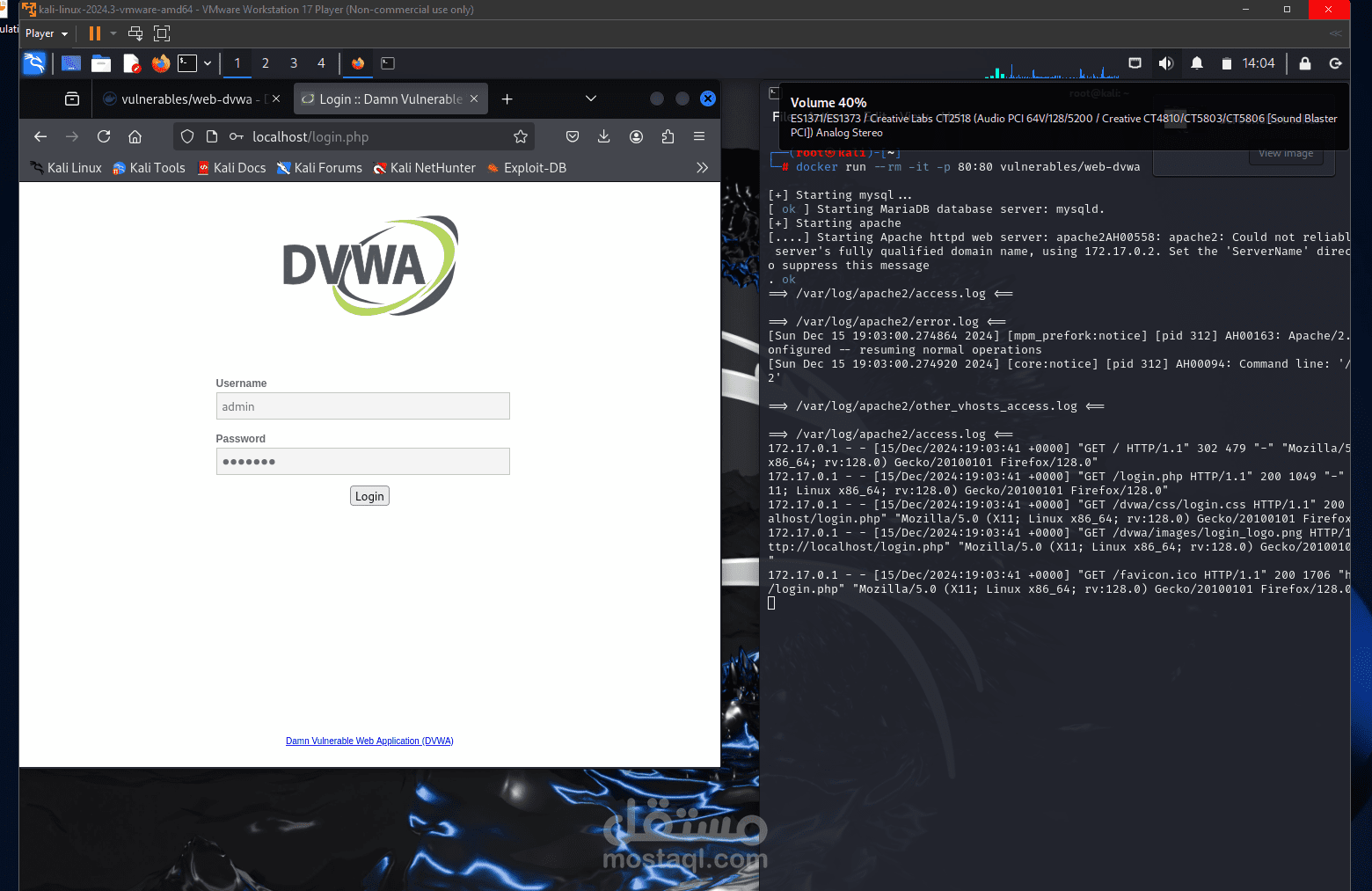
Task: Open the Kali applications menu icon
Action: pos(34,63)
